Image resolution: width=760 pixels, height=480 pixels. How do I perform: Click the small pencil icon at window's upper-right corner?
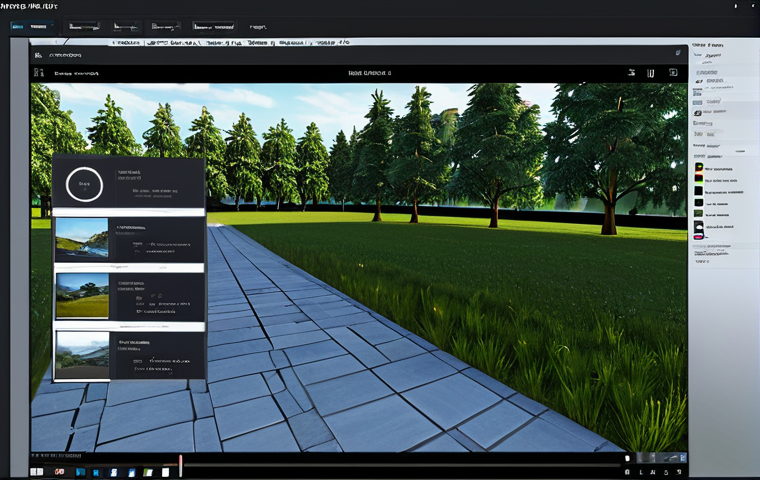coord(678,53)
